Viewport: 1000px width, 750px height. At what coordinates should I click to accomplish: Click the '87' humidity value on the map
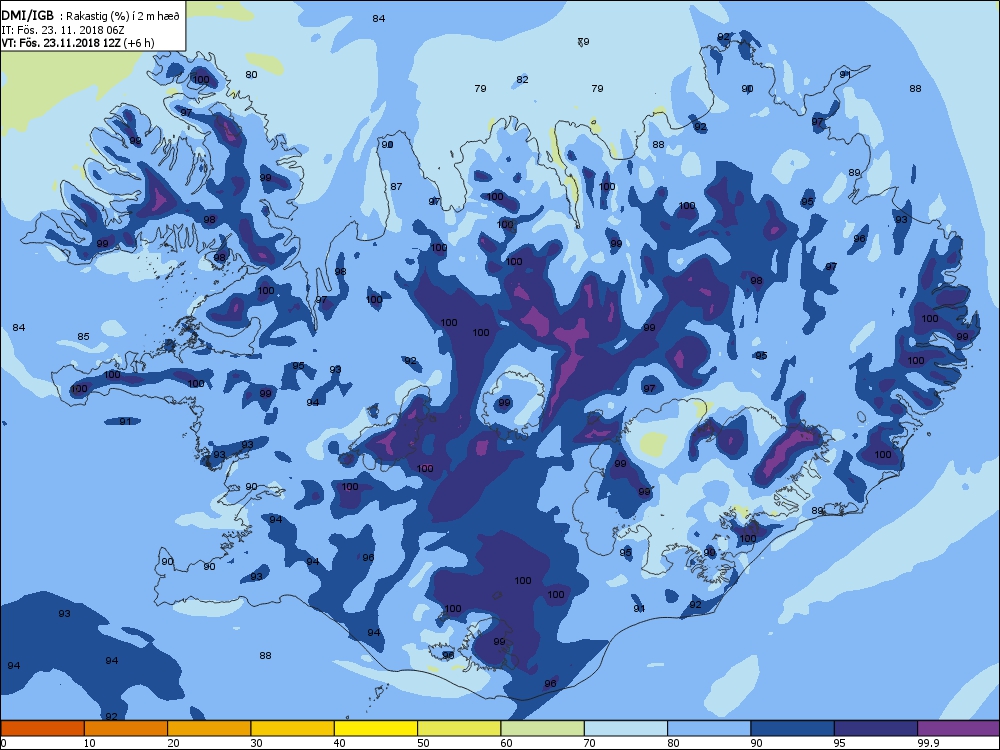click(397, 187)
